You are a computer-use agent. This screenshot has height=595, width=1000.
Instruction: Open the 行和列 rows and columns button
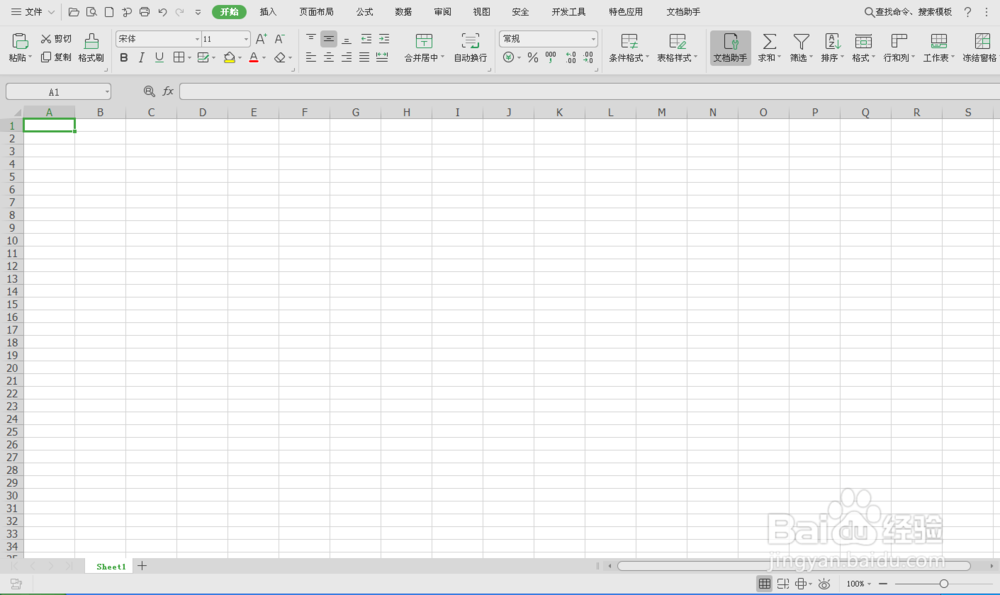pos(899,47)
